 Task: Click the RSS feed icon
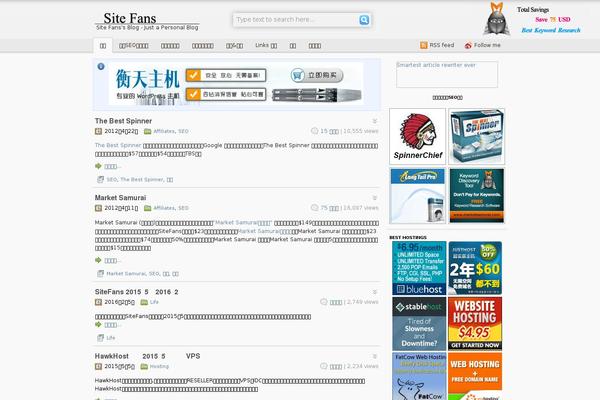[x=424, y=45]
